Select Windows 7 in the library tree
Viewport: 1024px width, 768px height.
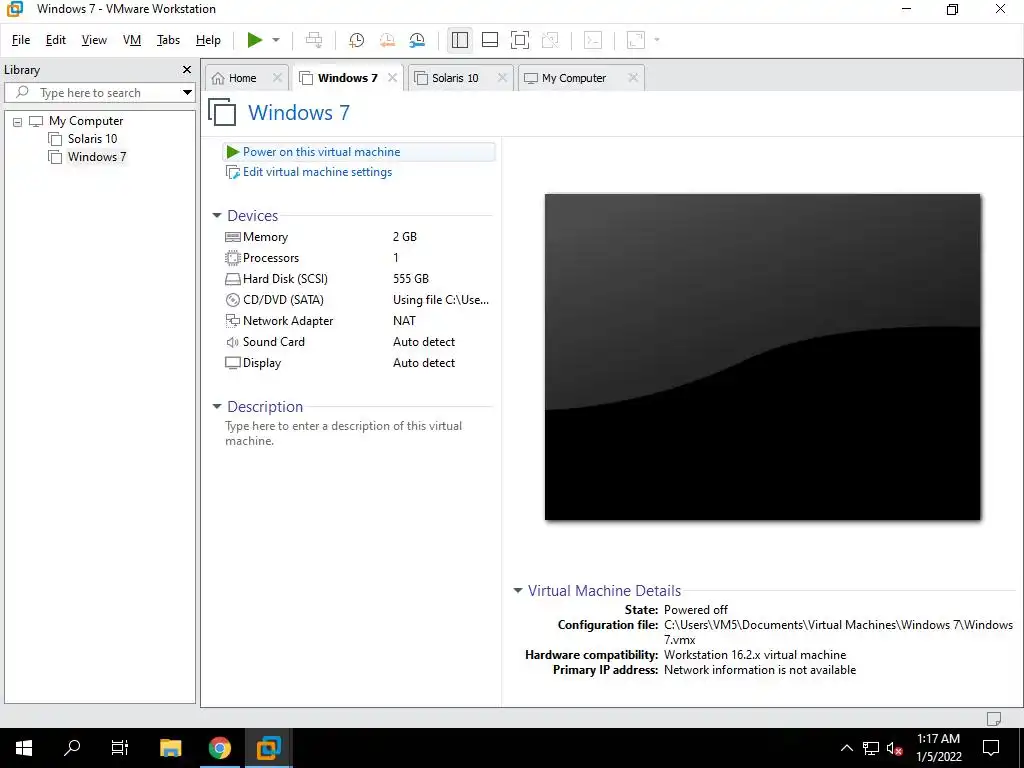[97, 157]
